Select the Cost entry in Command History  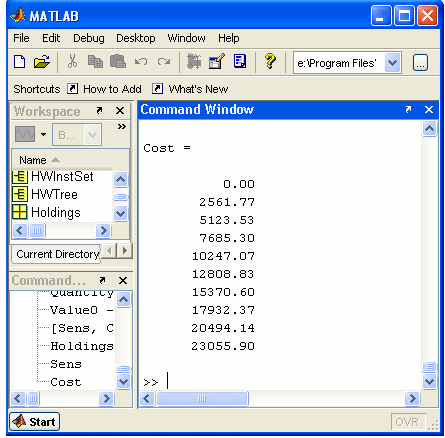coord(66,382)
